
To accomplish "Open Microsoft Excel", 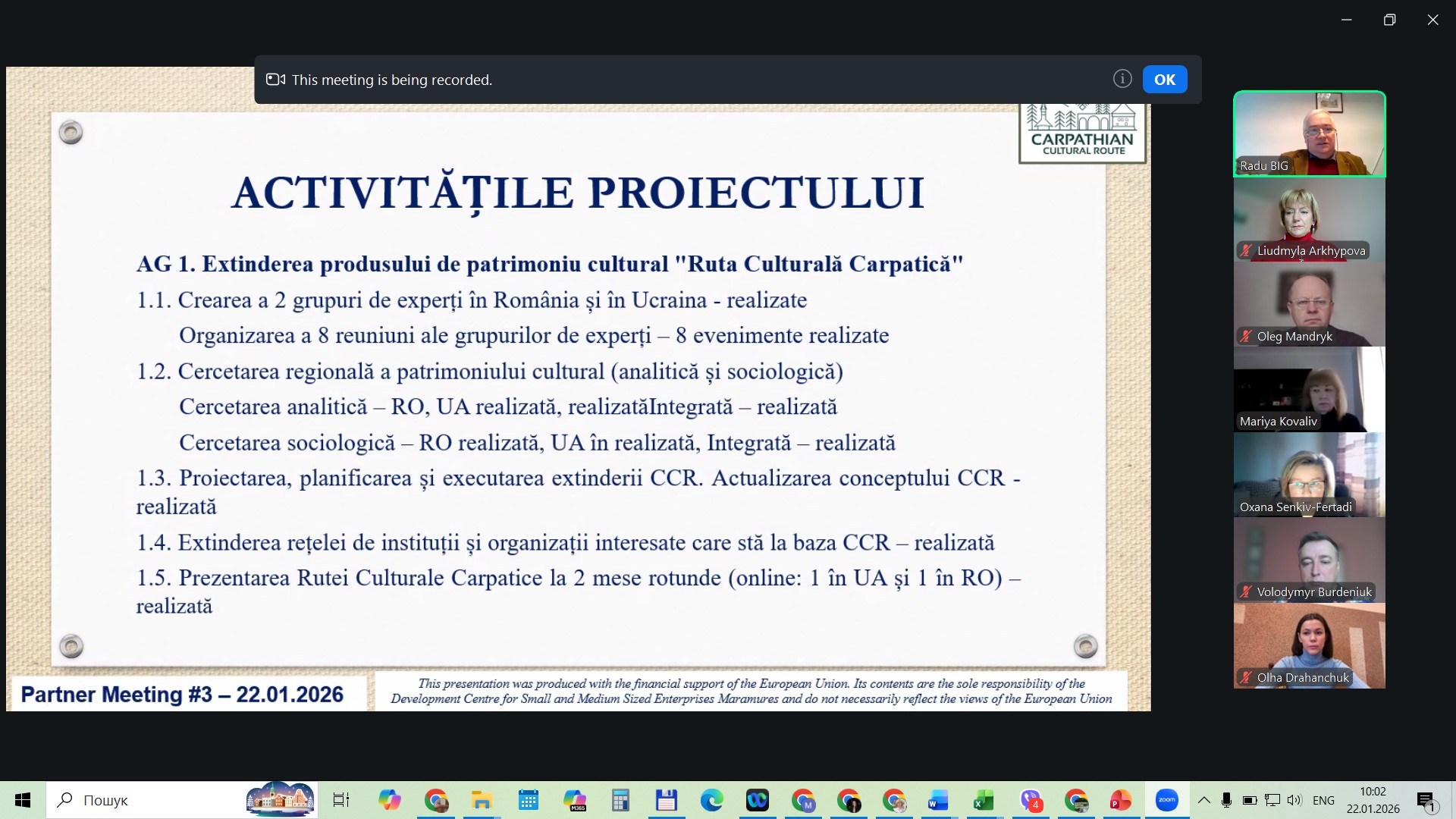I will [x=984, y=800].
